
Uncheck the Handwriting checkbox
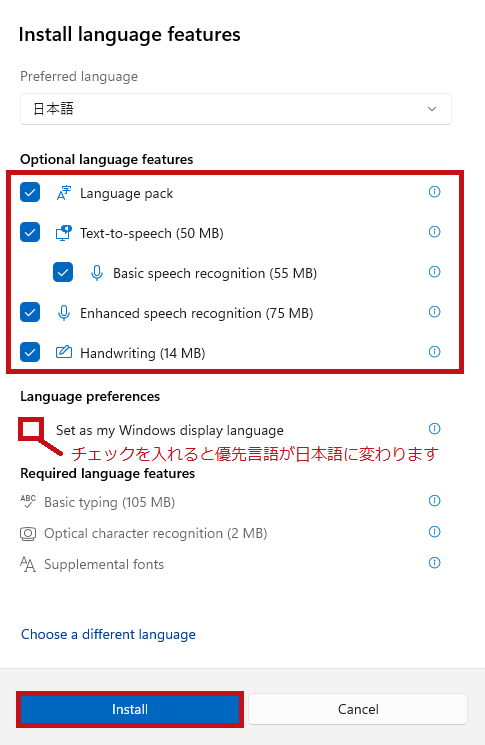point(30,352)
